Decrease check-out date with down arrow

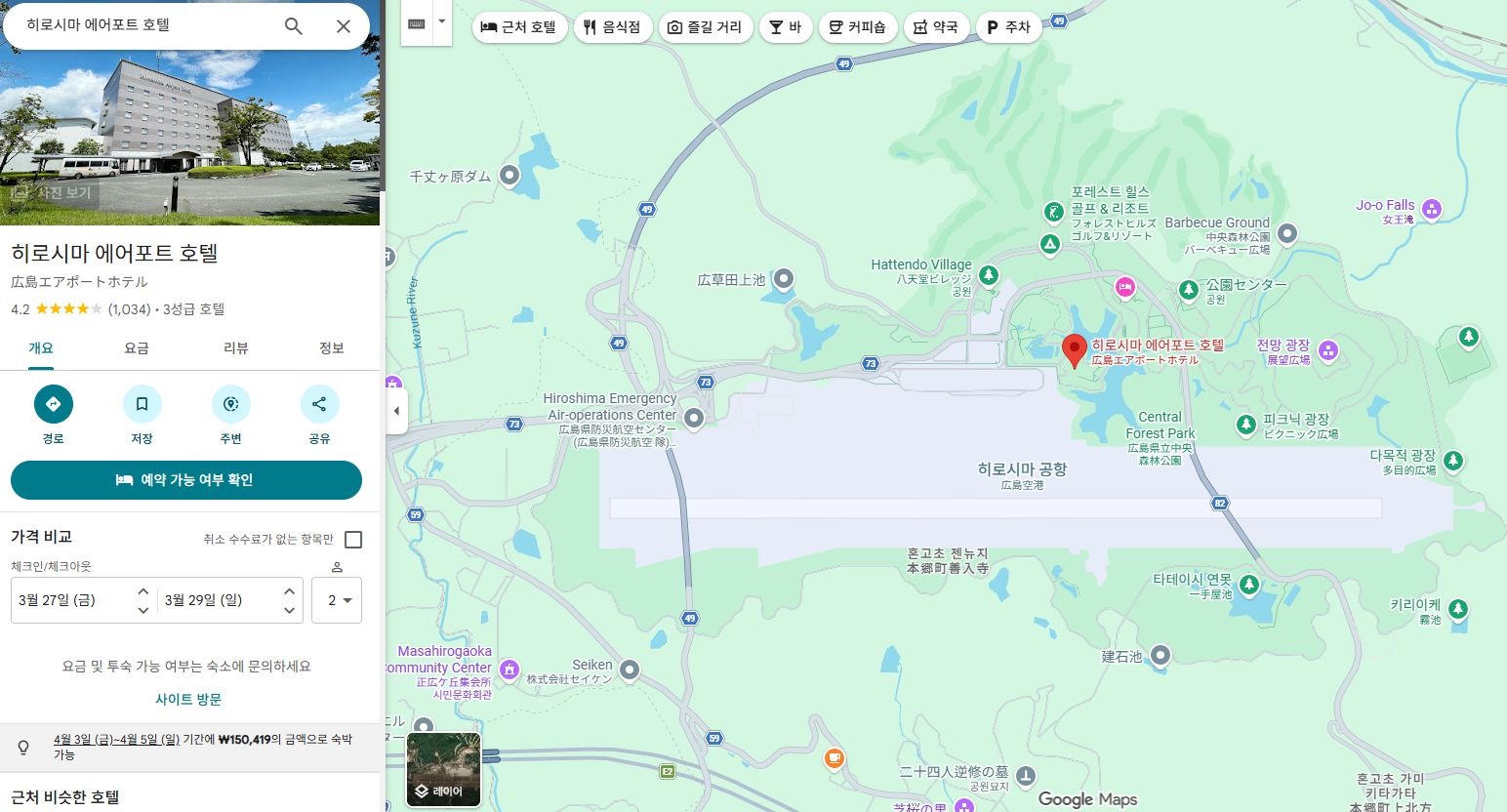[x=289, y=610]
